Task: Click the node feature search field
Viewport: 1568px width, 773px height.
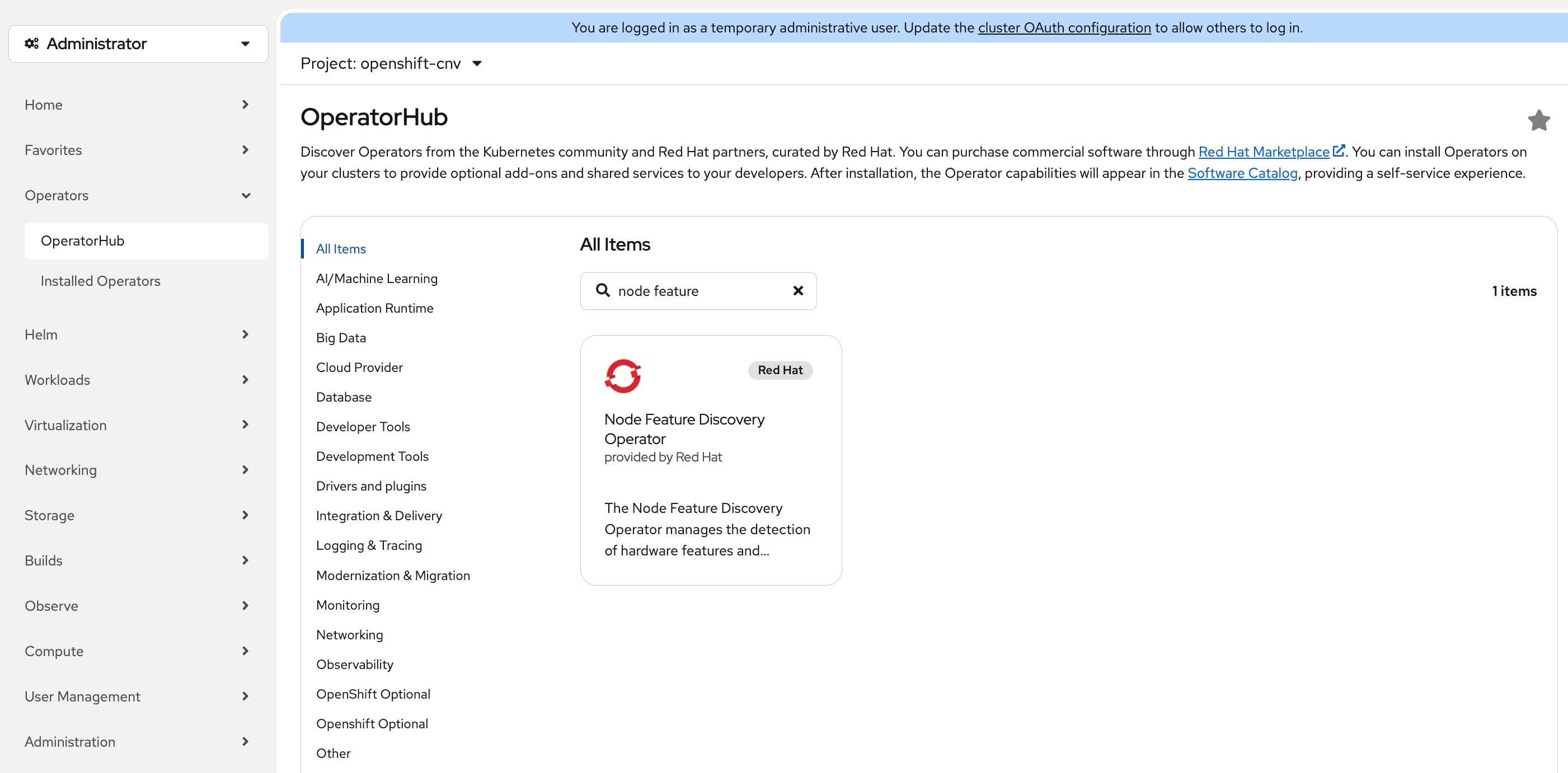Action: pyautogui.click(x=698, y=291)
